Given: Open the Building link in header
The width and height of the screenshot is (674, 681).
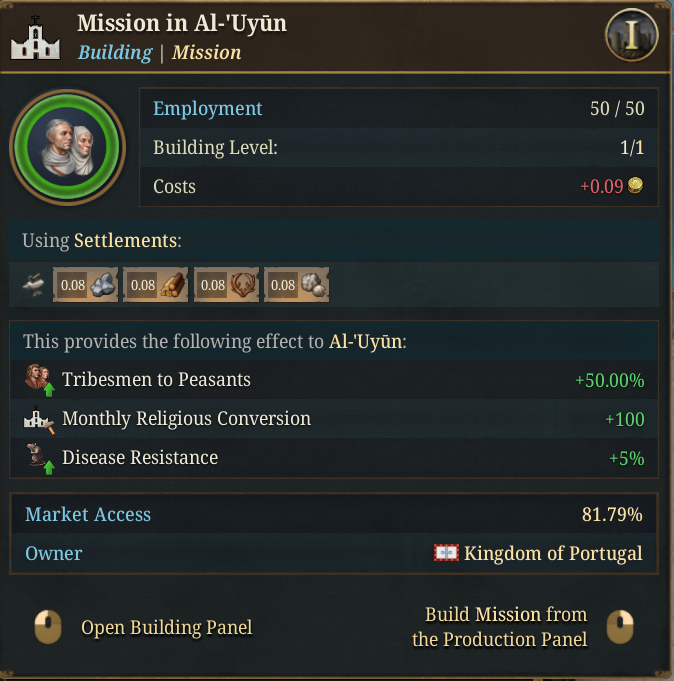Looking at the screenshot, I should pos(115,53).
